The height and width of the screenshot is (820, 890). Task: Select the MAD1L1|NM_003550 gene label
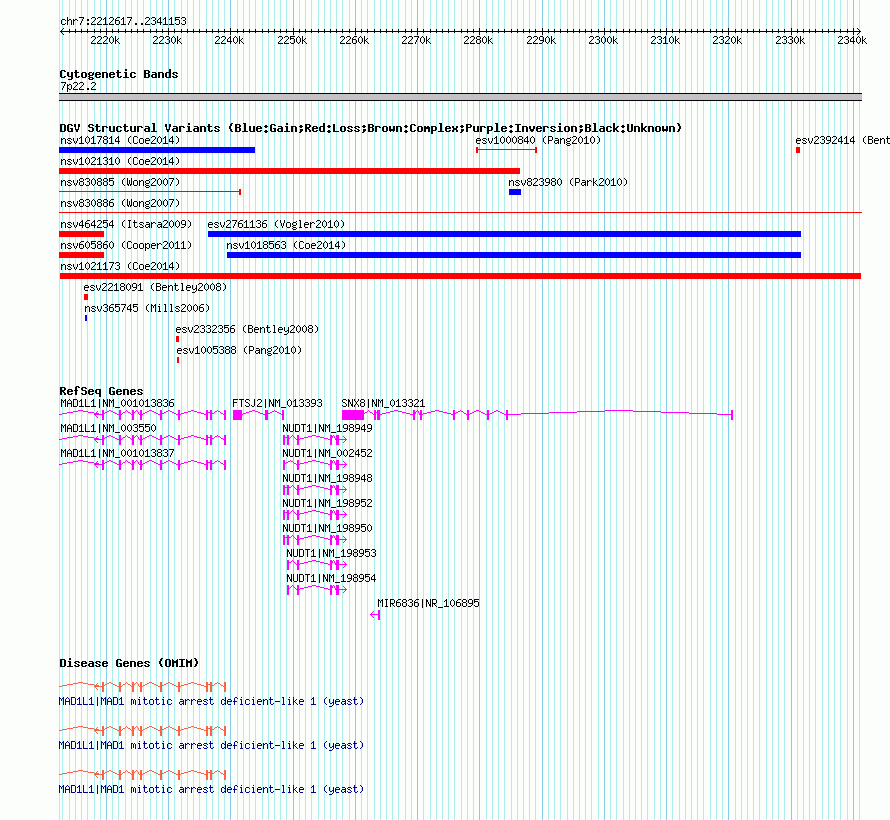click(108, 428)
